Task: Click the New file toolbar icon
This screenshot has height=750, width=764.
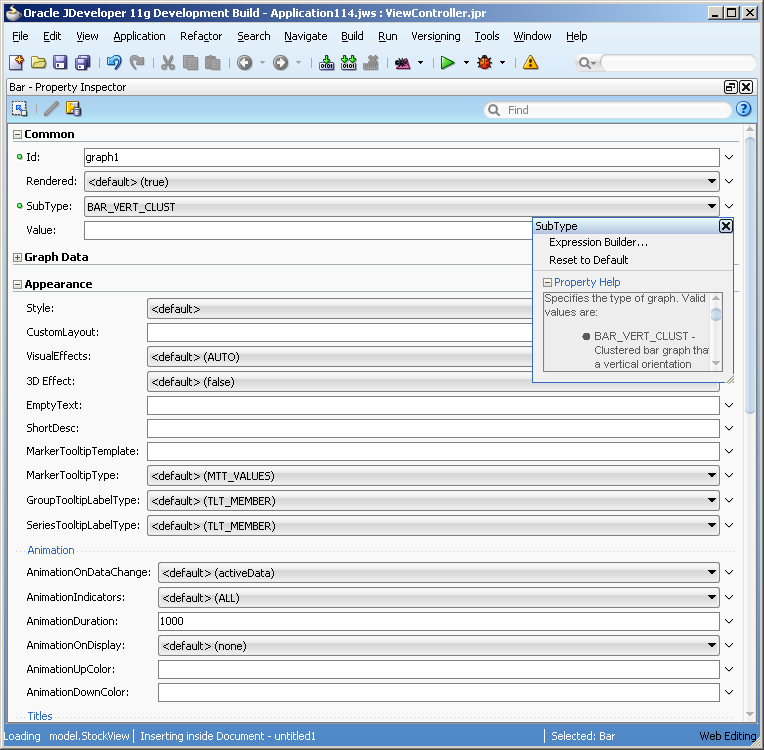Action: (x=17, y=62)
